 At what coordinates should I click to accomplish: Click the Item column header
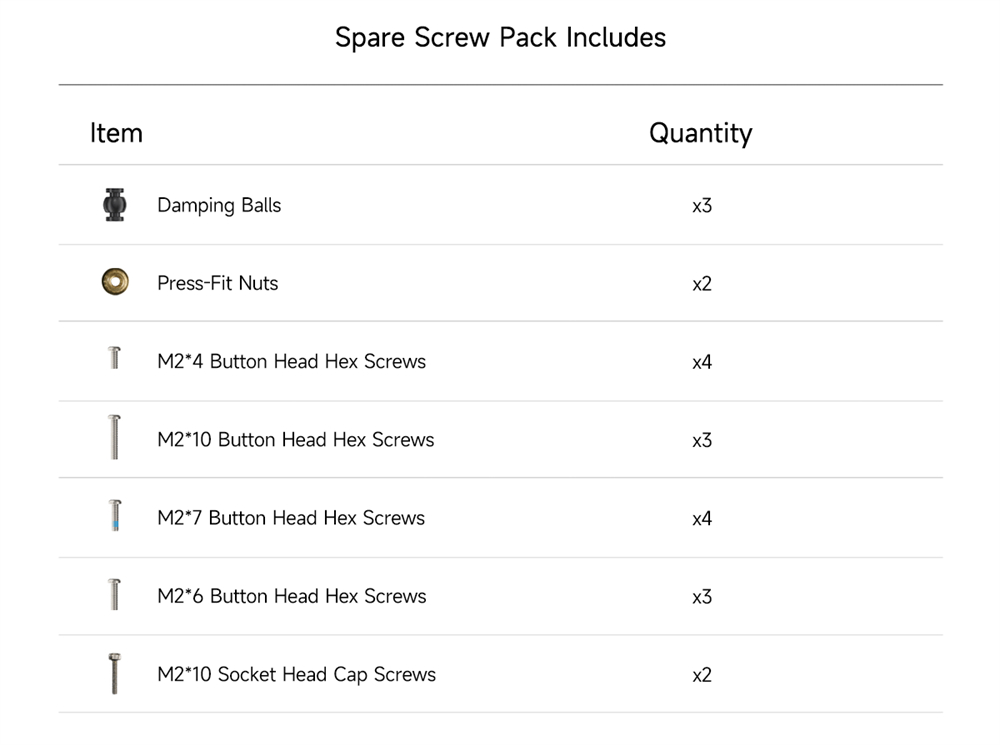pos(116,133)
